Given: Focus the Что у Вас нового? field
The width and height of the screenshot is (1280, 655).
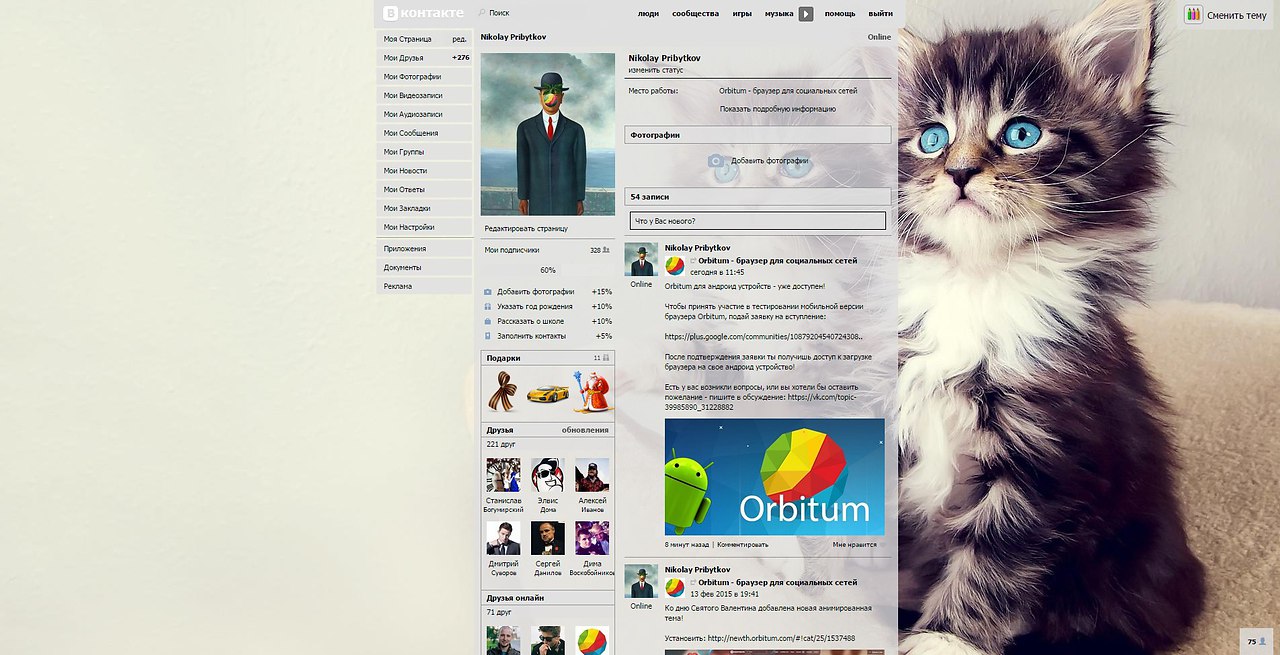Looking at the screenshot, I should point(758,221).
